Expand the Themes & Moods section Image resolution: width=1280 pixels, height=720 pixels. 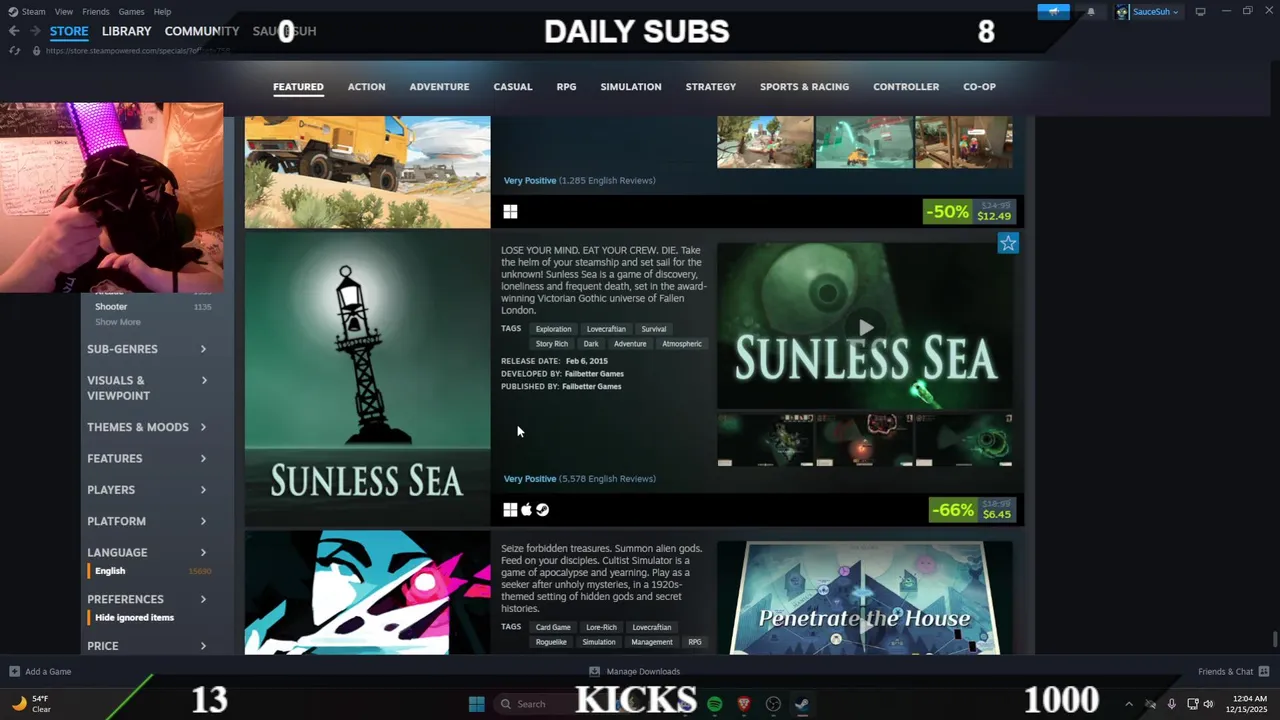pyautogui.click(x=147, y=427)
